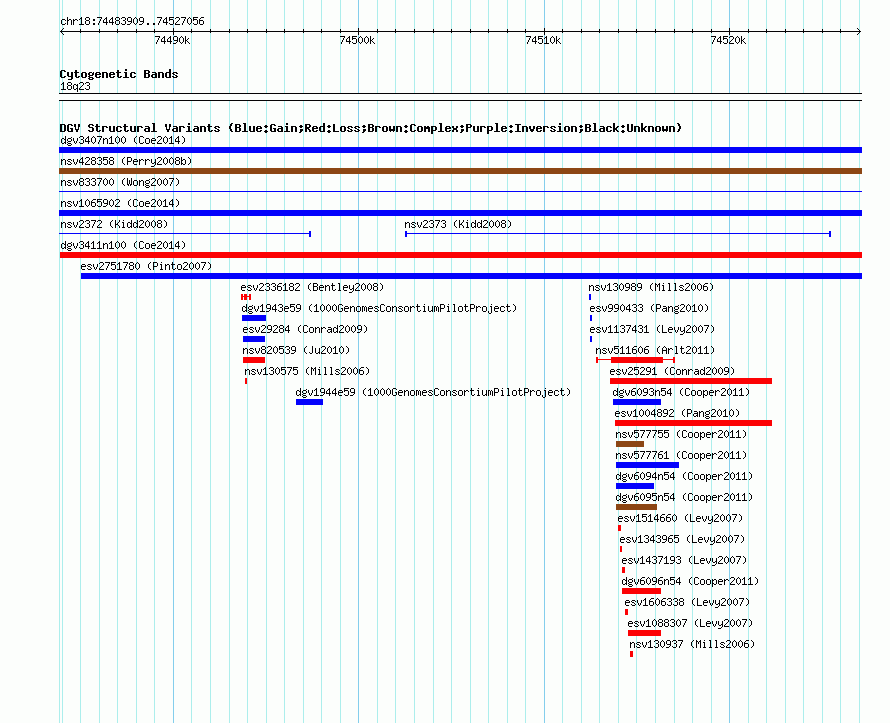Click the 74490k ruler marker

[x=172, y=40]
